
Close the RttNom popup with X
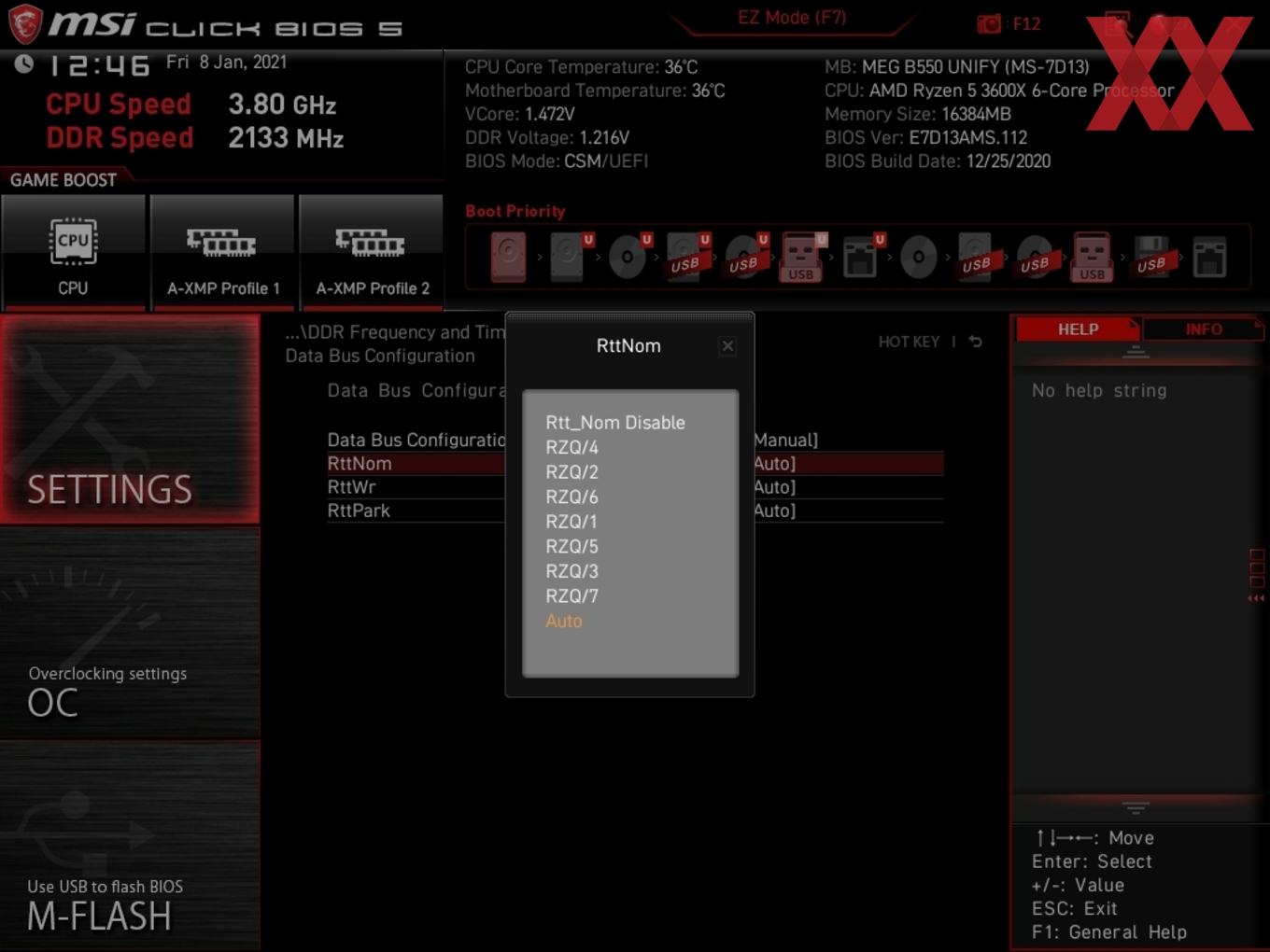[727, 346]
